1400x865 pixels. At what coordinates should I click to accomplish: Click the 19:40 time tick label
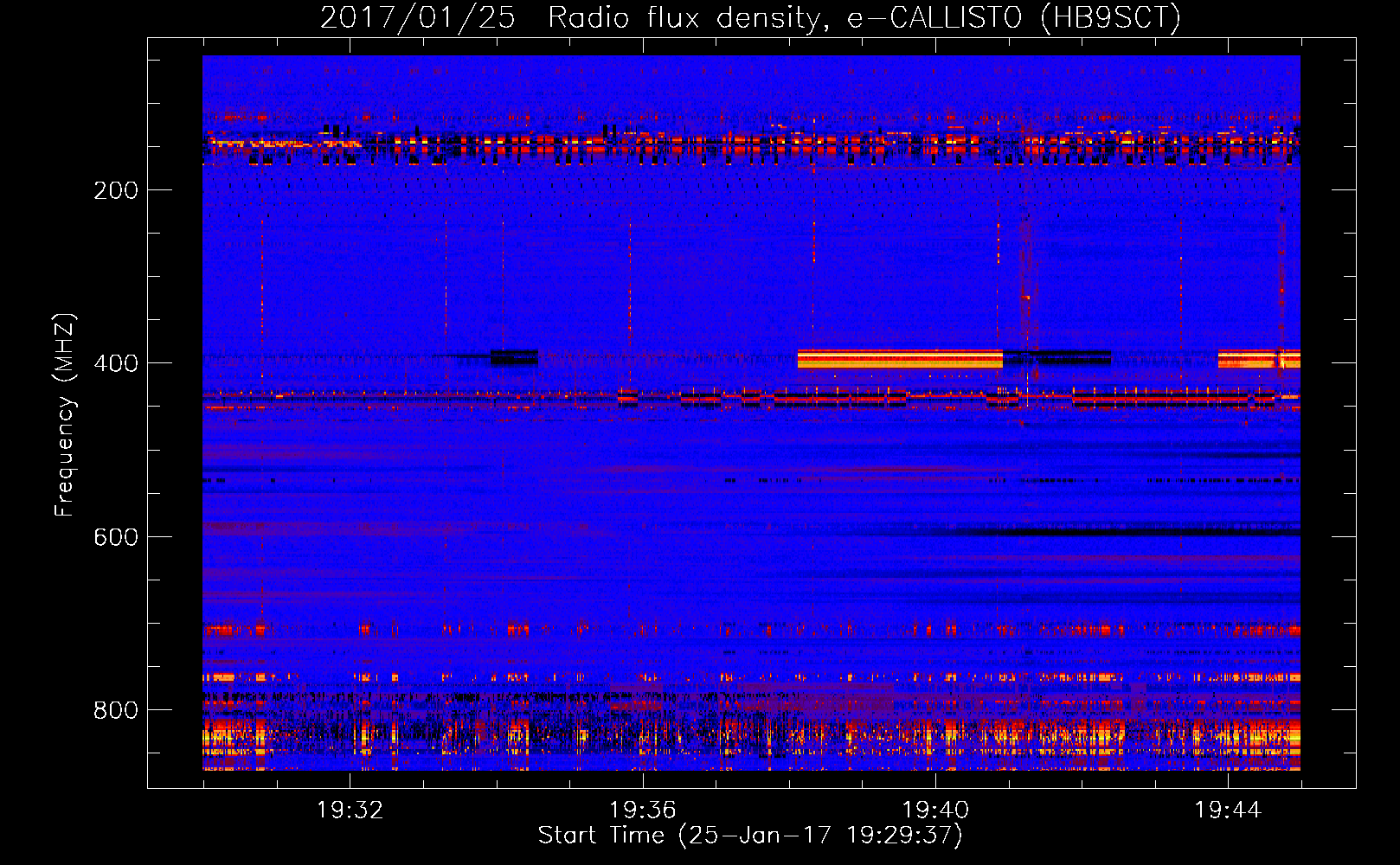935,811
